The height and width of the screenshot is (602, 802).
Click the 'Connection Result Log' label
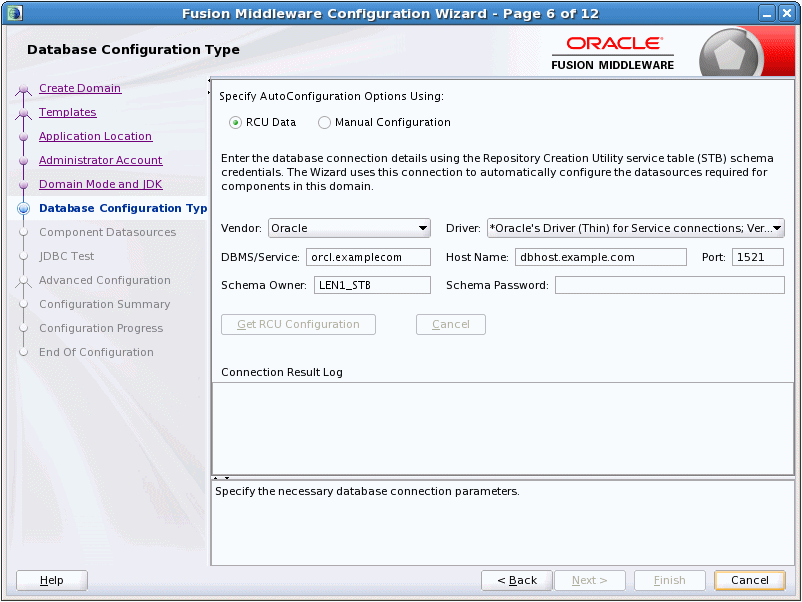tap(282, 372)
